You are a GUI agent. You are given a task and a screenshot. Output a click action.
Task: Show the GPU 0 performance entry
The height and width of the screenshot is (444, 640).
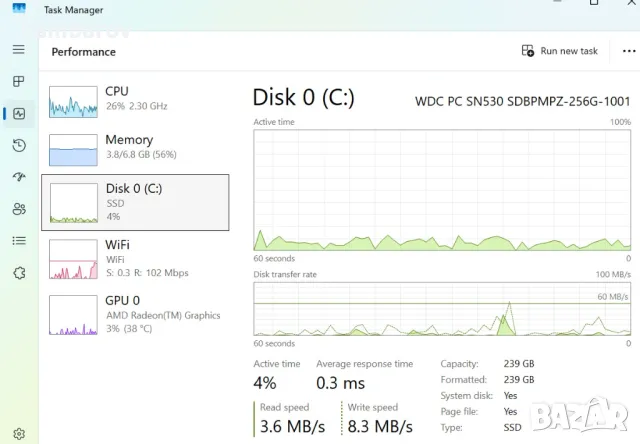coord(135,313)
